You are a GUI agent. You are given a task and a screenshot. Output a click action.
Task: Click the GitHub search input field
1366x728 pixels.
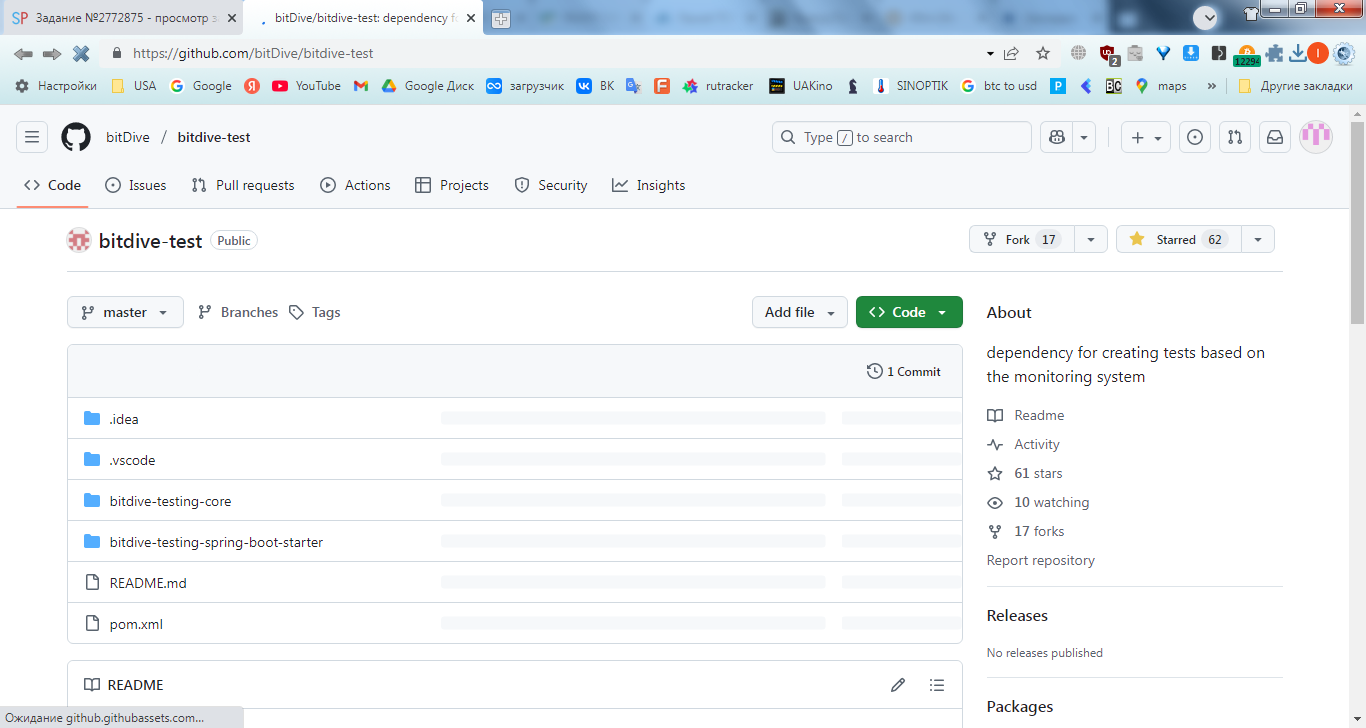[x=902, y=137]
